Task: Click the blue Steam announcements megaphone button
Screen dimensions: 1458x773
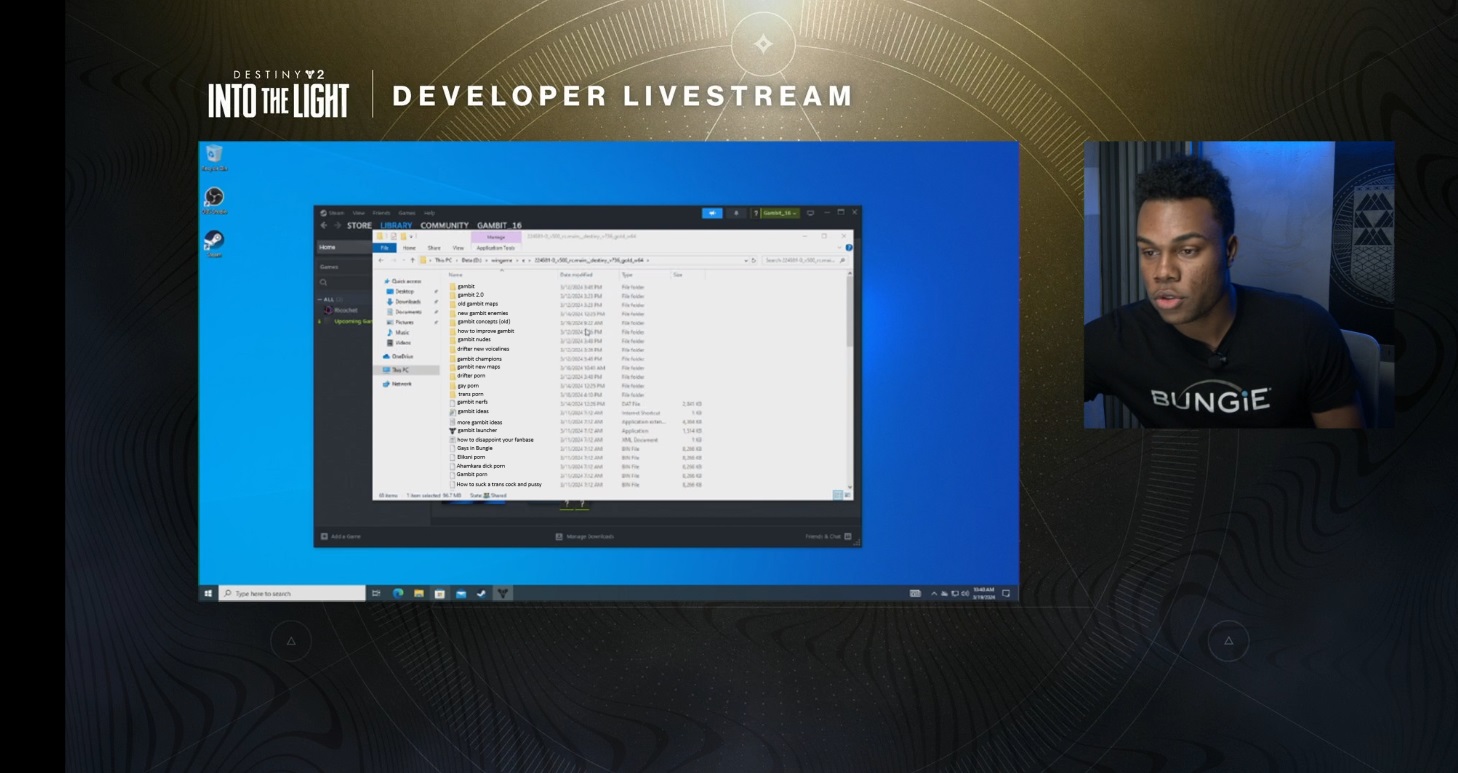Action: pyautogui.click(x=712, y=213)
